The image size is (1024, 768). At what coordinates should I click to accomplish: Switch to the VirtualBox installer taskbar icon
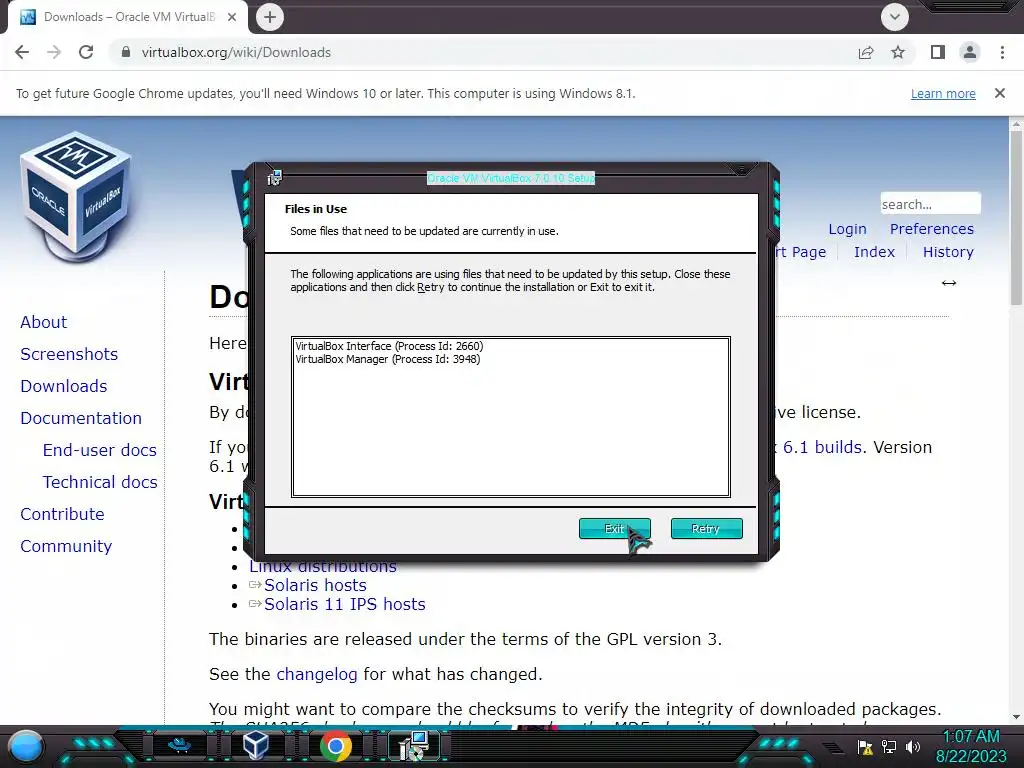[415, 746]
